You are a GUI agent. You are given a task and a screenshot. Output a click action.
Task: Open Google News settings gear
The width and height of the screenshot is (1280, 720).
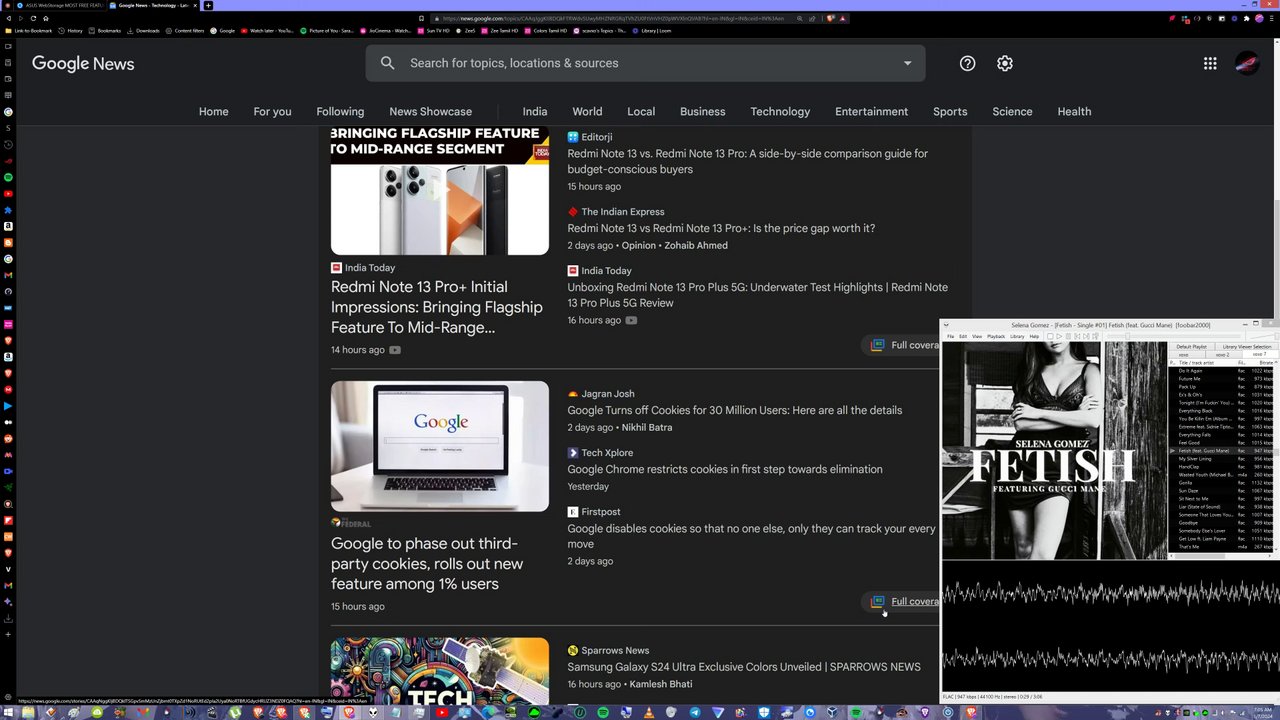click(x=1005, y=63)
